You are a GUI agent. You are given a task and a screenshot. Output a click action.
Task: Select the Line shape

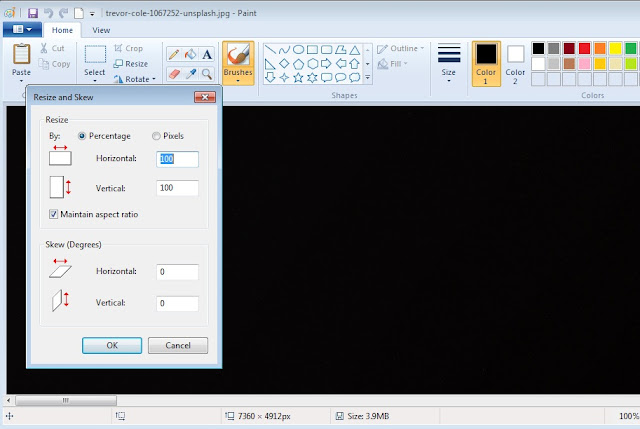coord(270,50)
